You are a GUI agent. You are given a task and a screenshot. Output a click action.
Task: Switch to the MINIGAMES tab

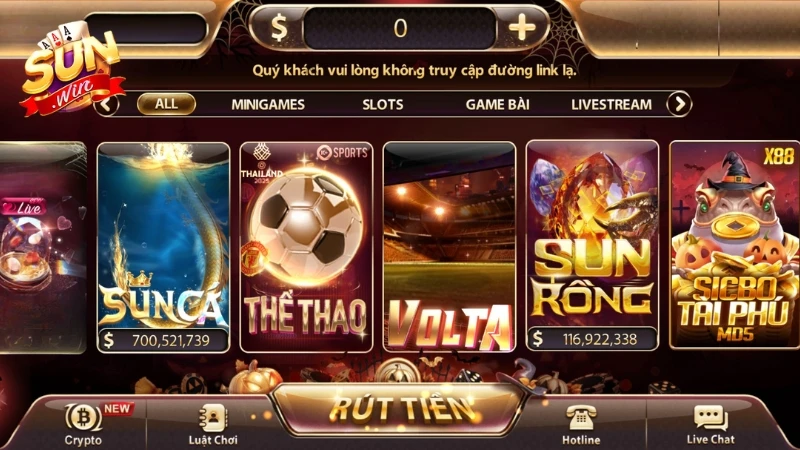(x=268, y=105)
